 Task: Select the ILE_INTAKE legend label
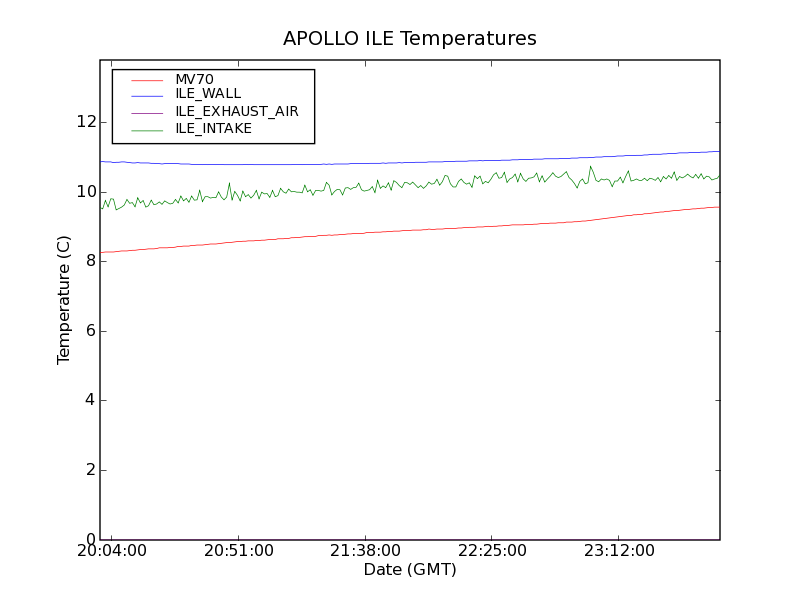tap(214, 129)
